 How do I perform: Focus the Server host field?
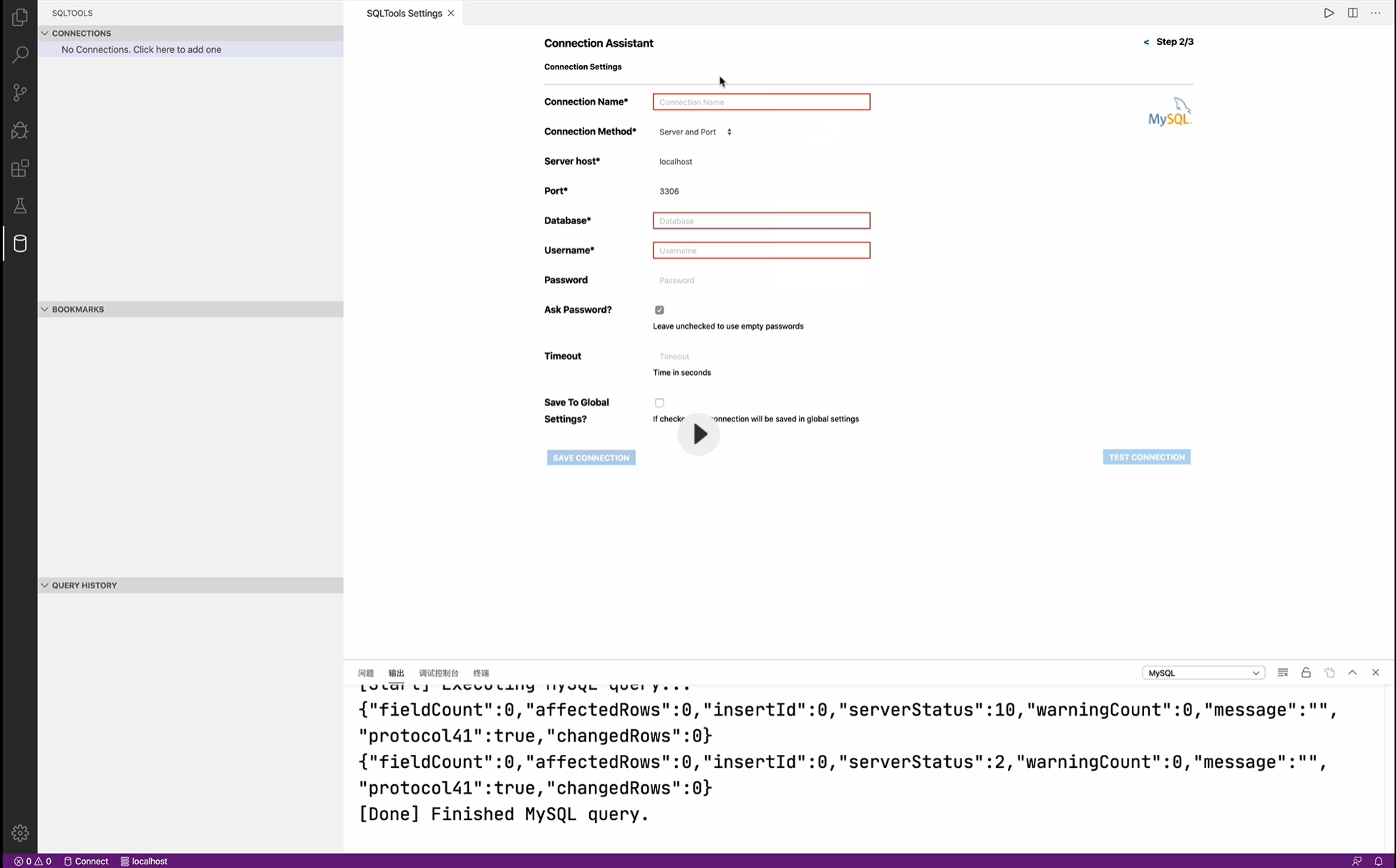point(761,162)
